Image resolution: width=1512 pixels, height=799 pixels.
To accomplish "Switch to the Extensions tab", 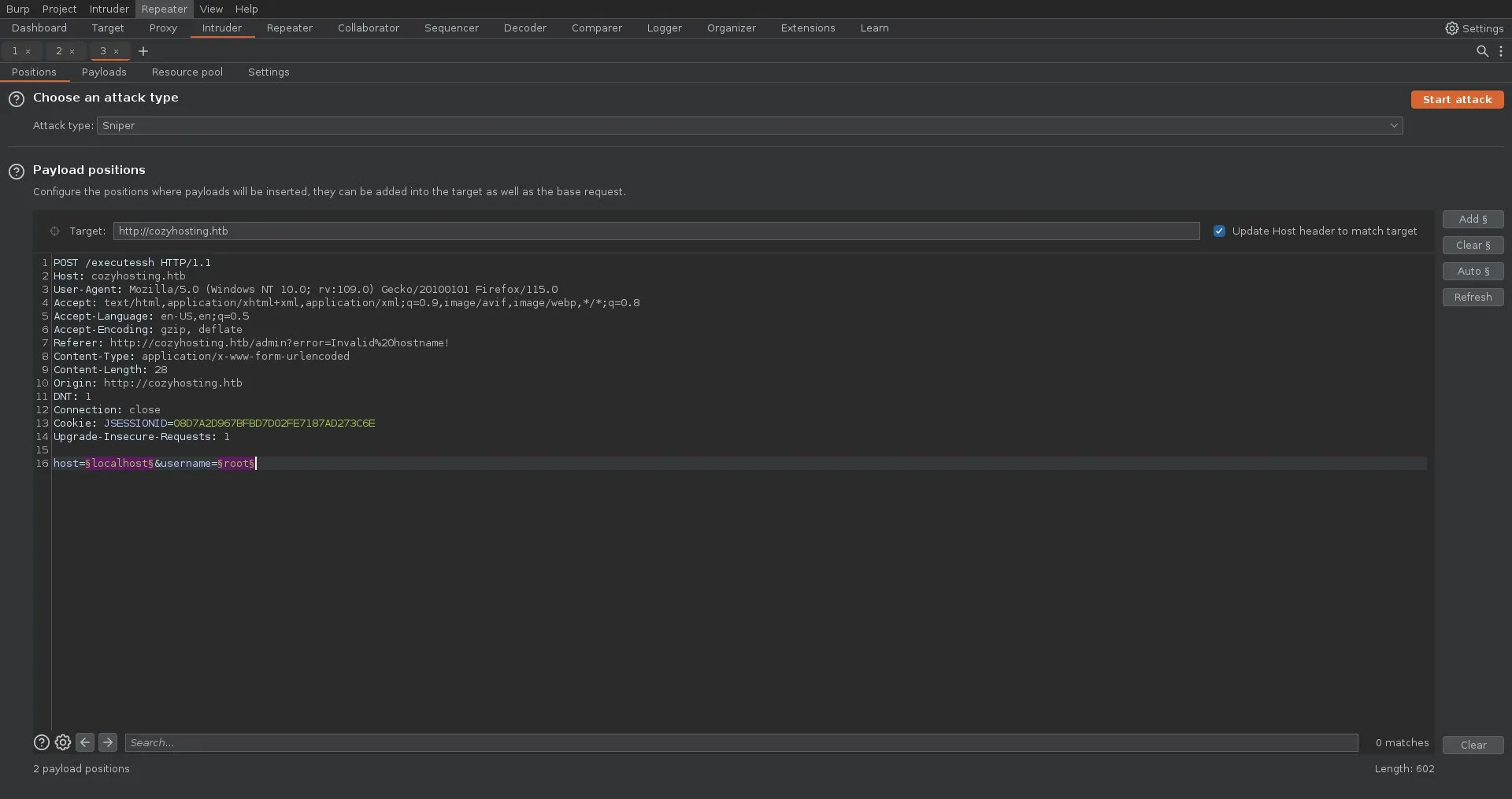I will click(x=808, y=28).
